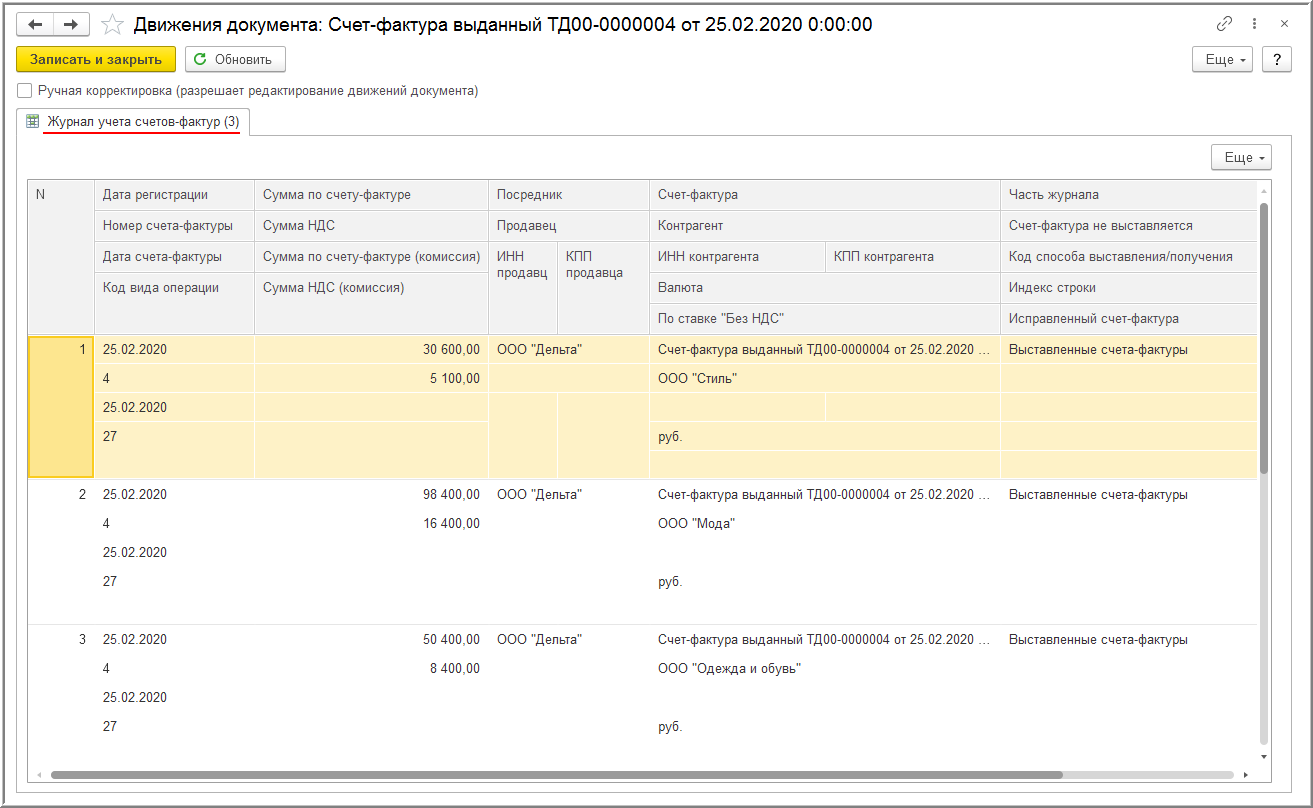This screenshot has height=808, width=1313.
Task: Refresh data with 'Обновить' button
Action: pos(235,60)
